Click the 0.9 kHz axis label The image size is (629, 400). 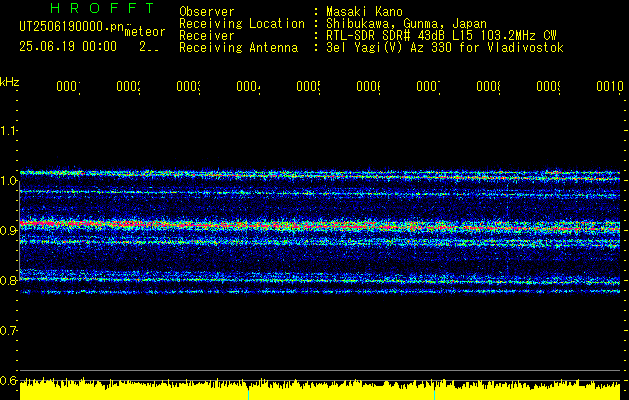click(x=8, y=231)
